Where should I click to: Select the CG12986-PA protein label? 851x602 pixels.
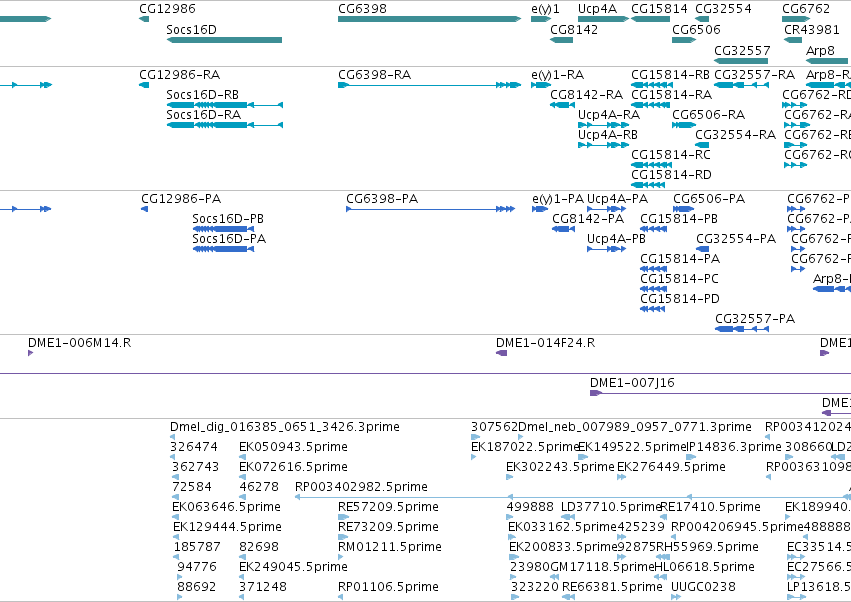181,199
